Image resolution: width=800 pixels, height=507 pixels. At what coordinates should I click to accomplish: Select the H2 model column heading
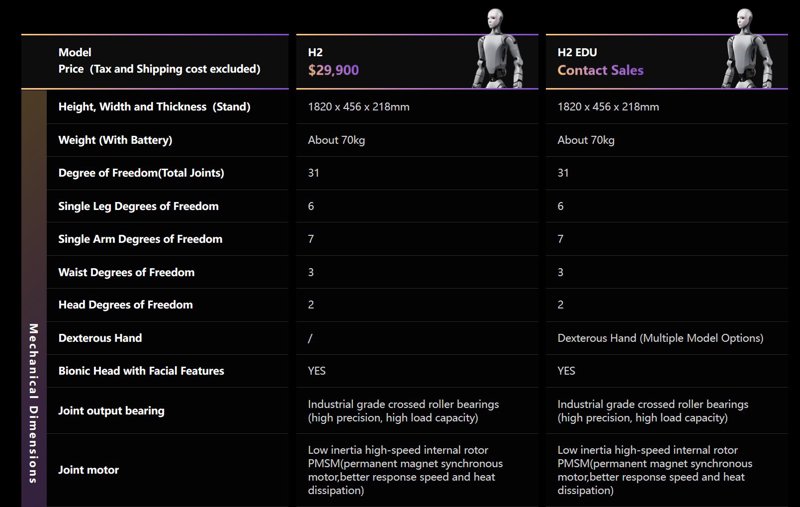317,51
